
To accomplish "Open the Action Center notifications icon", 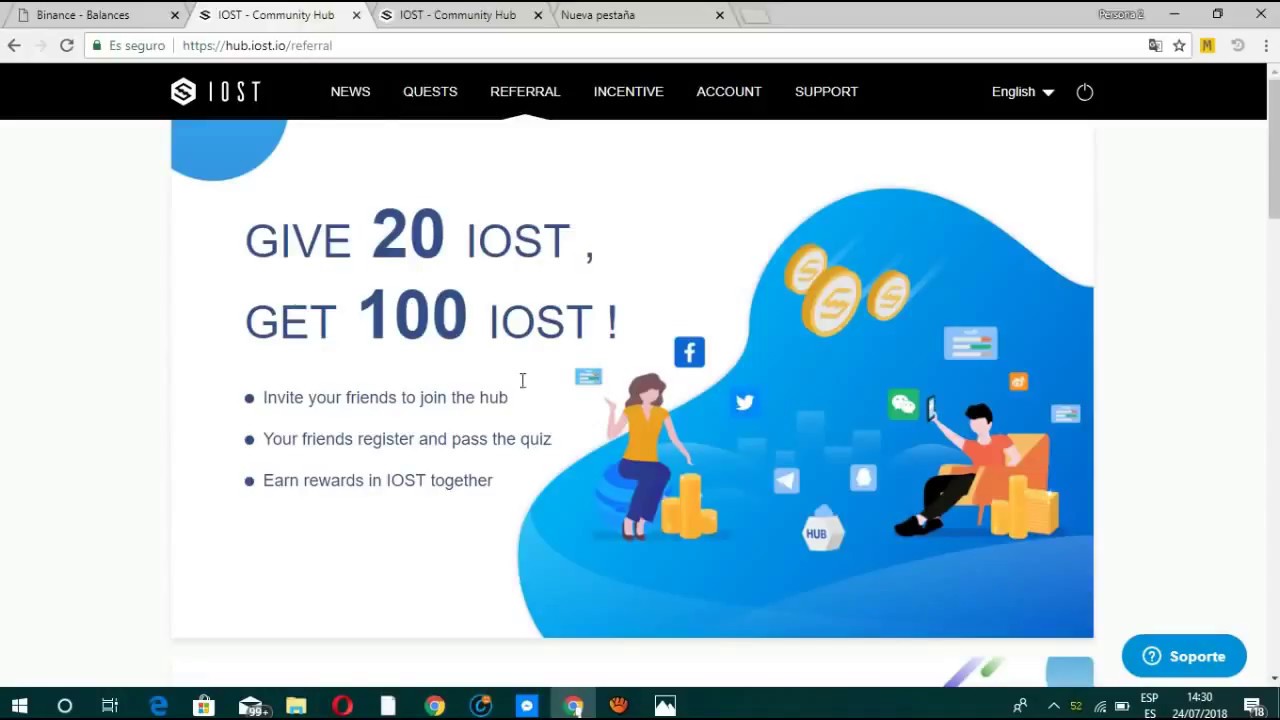I will (x=1254, y=706).
